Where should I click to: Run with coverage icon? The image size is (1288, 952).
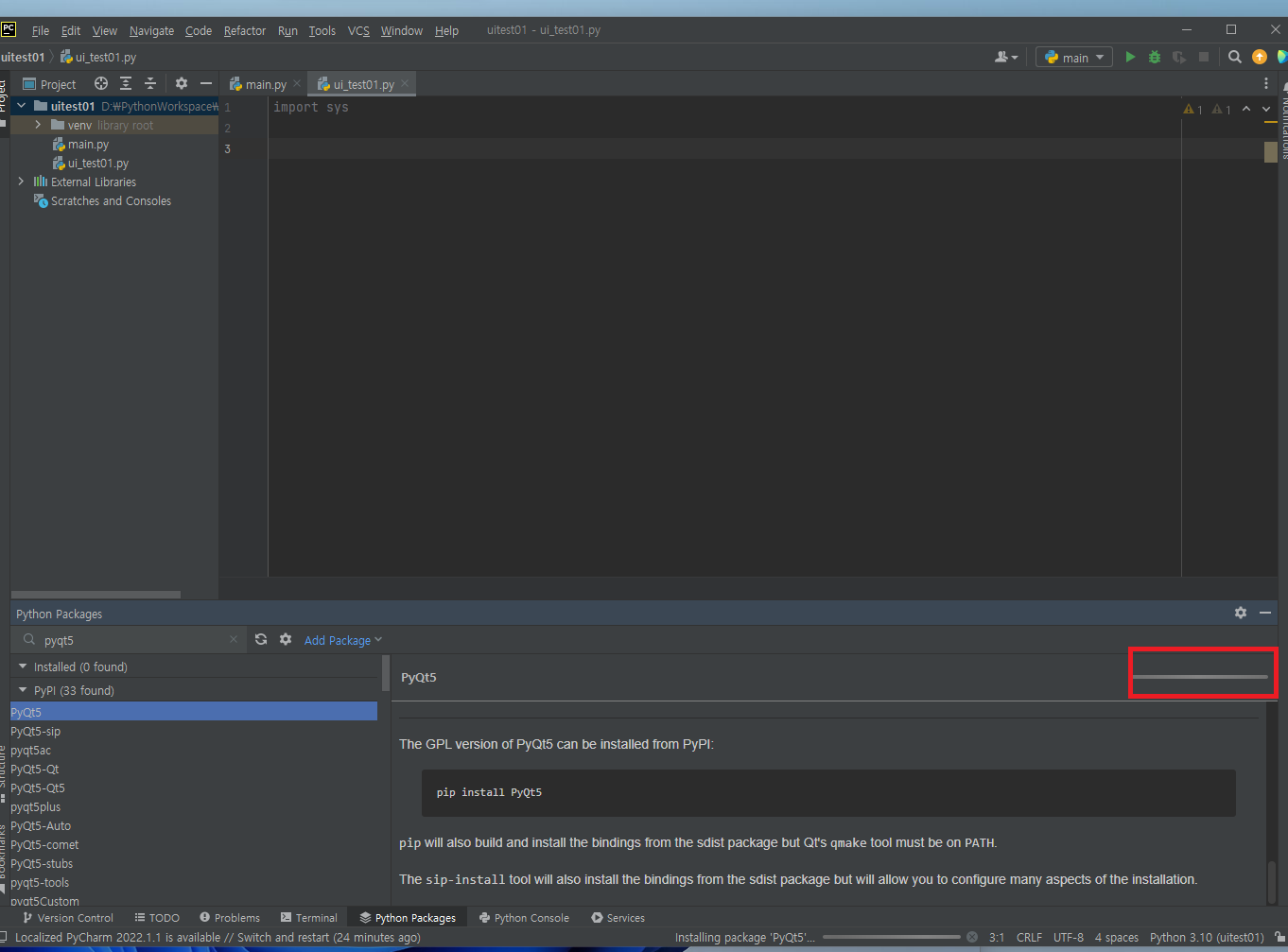[x=1179, y=58]
